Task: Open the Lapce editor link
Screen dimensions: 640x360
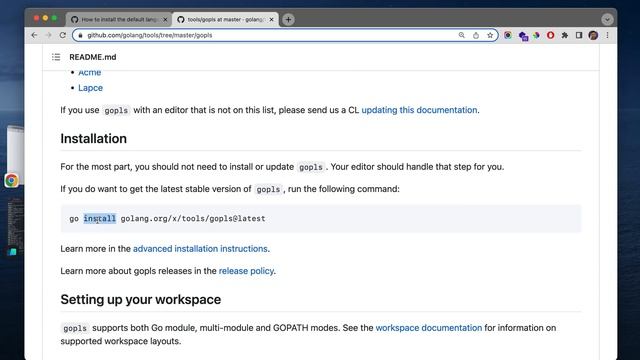Action: click(x=91, y=88)
